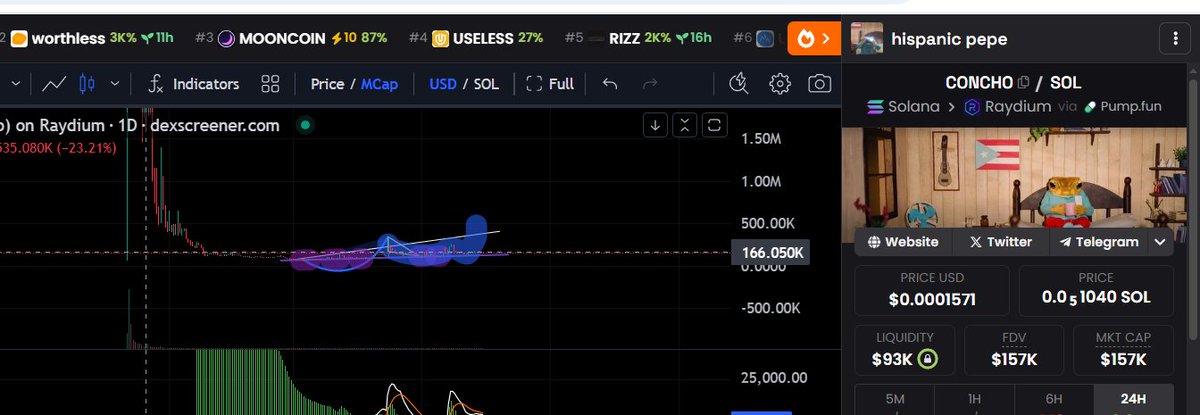Viewport: 1200px width, 415px height.
Task: Open the multi-chart layout grid icon
Action: click(x=270, y=84)
